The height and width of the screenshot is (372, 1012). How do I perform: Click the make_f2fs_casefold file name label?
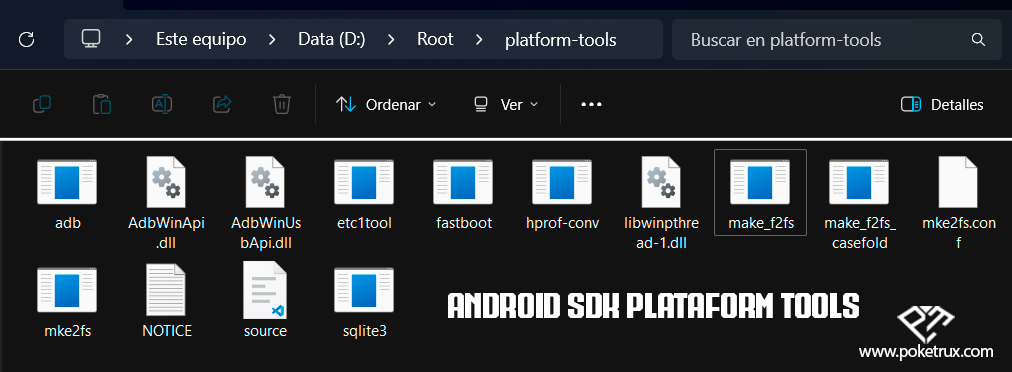[x=860, y=233]
